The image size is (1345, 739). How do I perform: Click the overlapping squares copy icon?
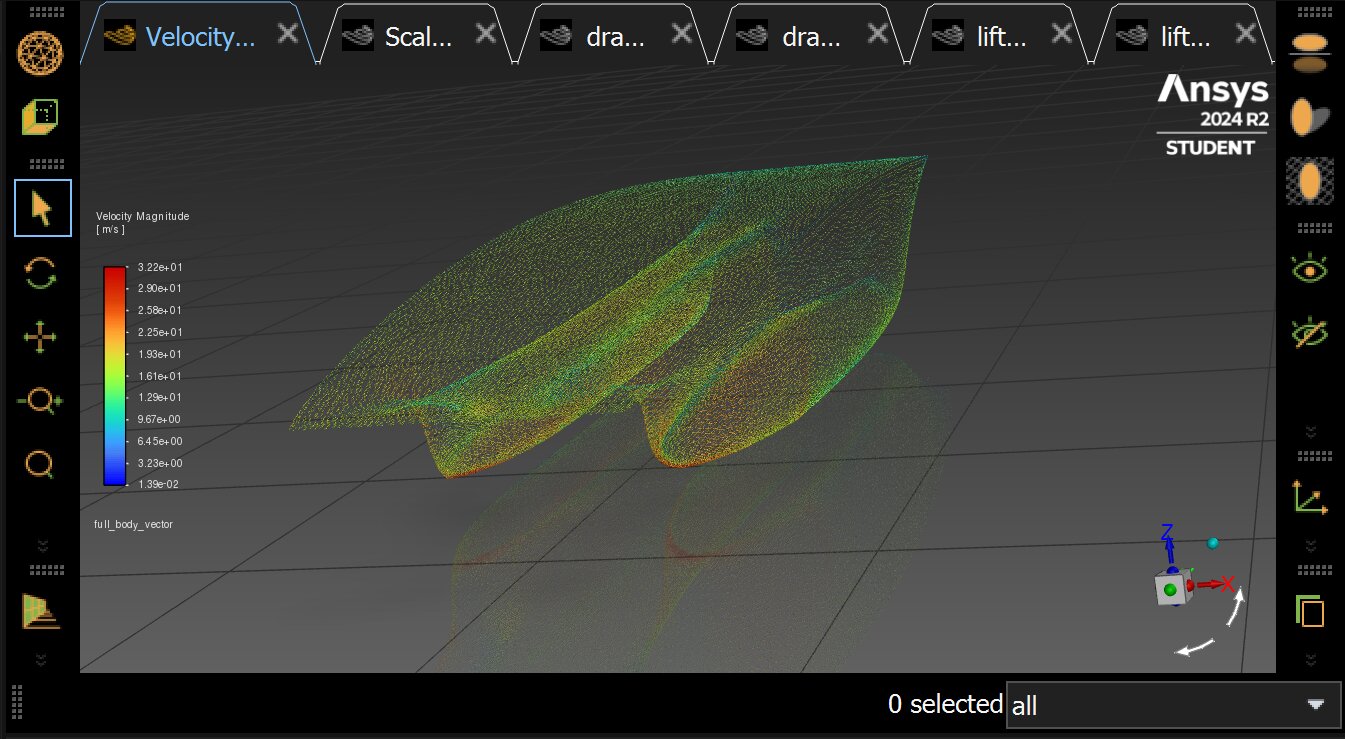point(1310,610)
